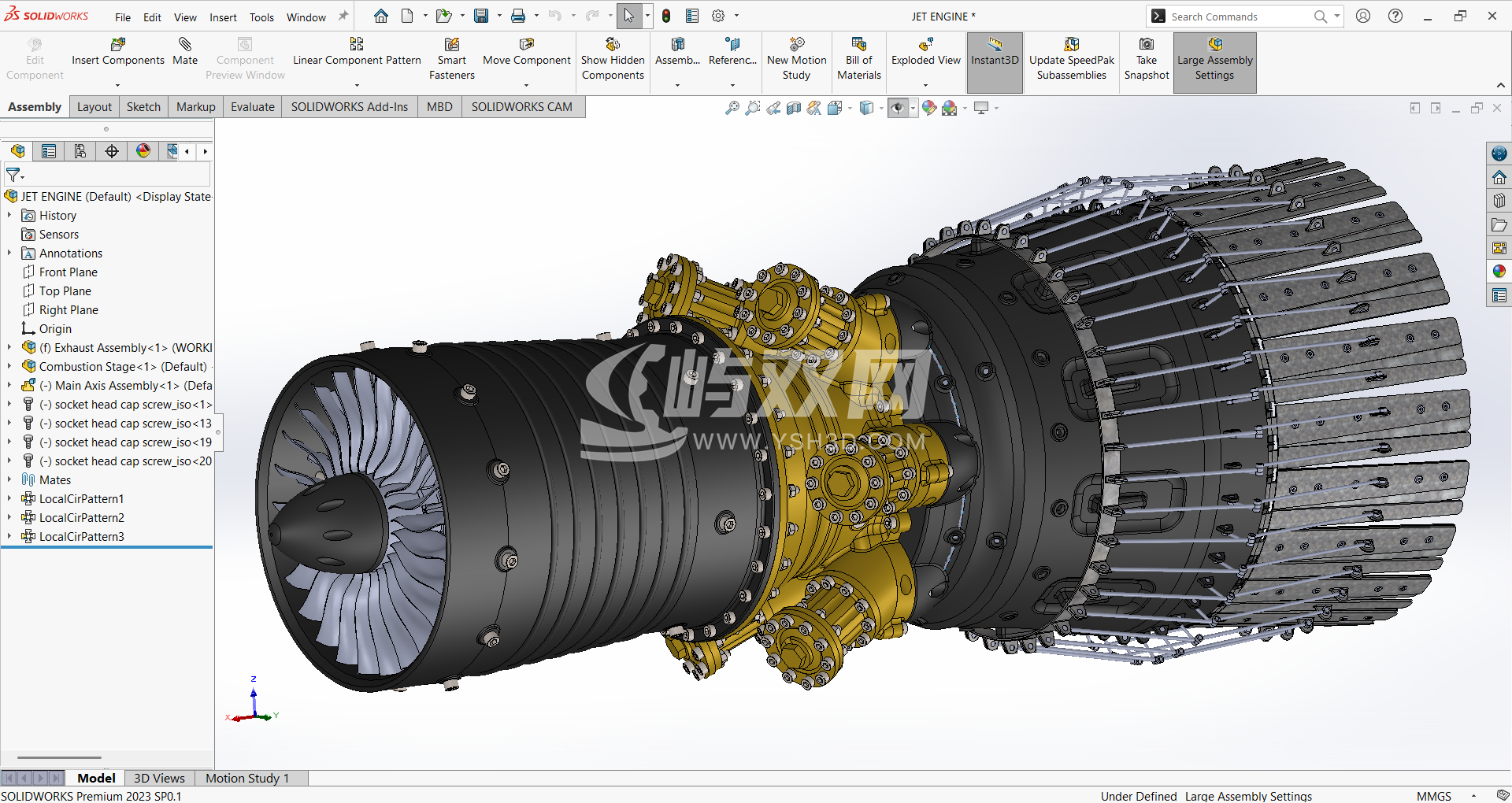Click the Mate tool icon
The width and height of the screenshot is (1512, 803).
click(185, 44)
